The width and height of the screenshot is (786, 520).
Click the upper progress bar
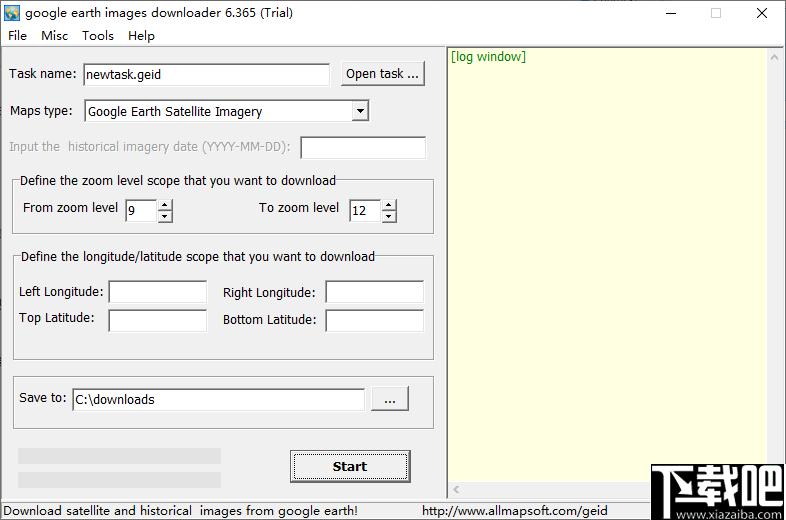point(119,456)
